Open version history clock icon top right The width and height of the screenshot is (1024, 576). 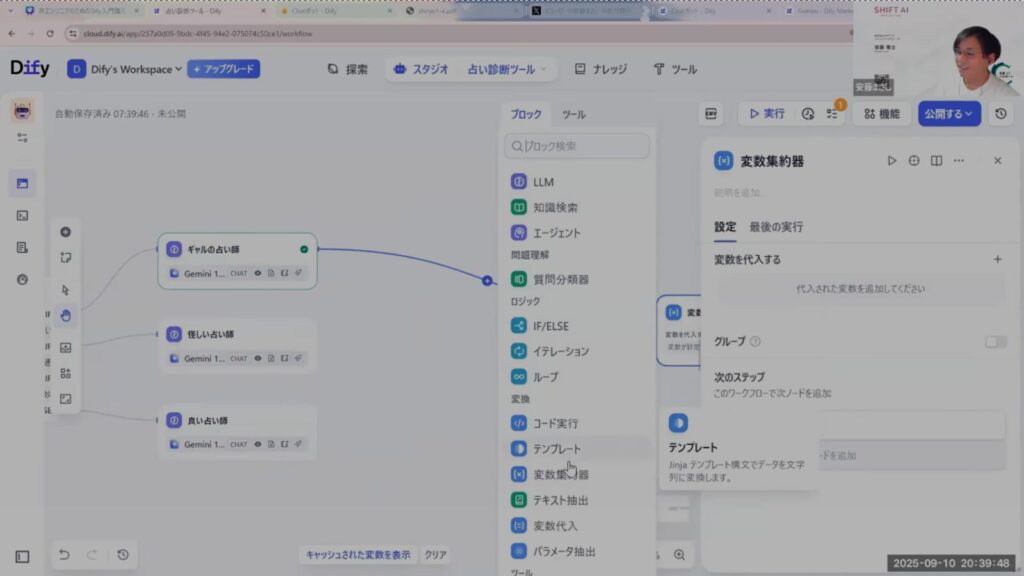(1001, 114)
